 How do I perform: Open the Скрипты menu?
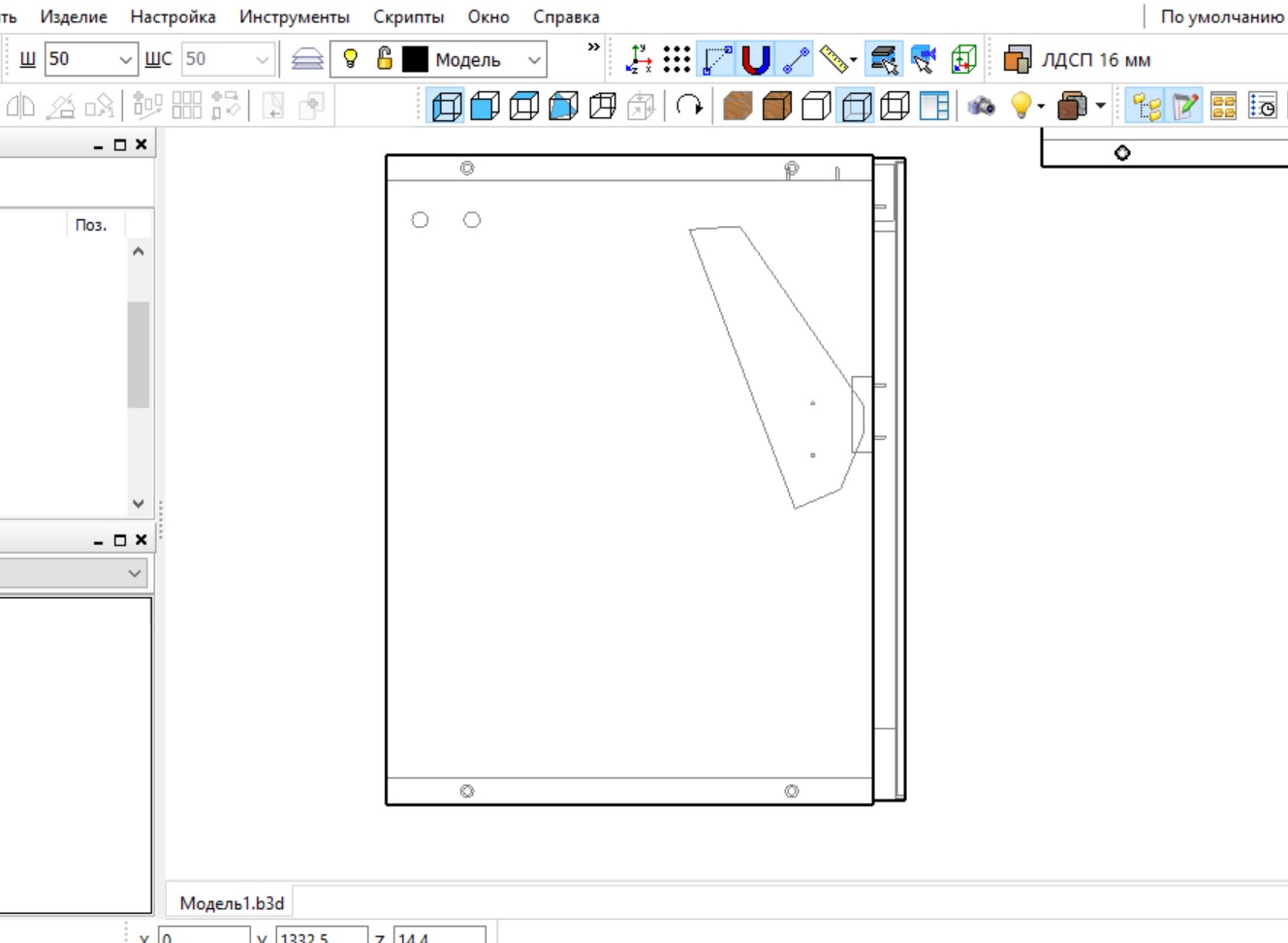pos(408,16)
